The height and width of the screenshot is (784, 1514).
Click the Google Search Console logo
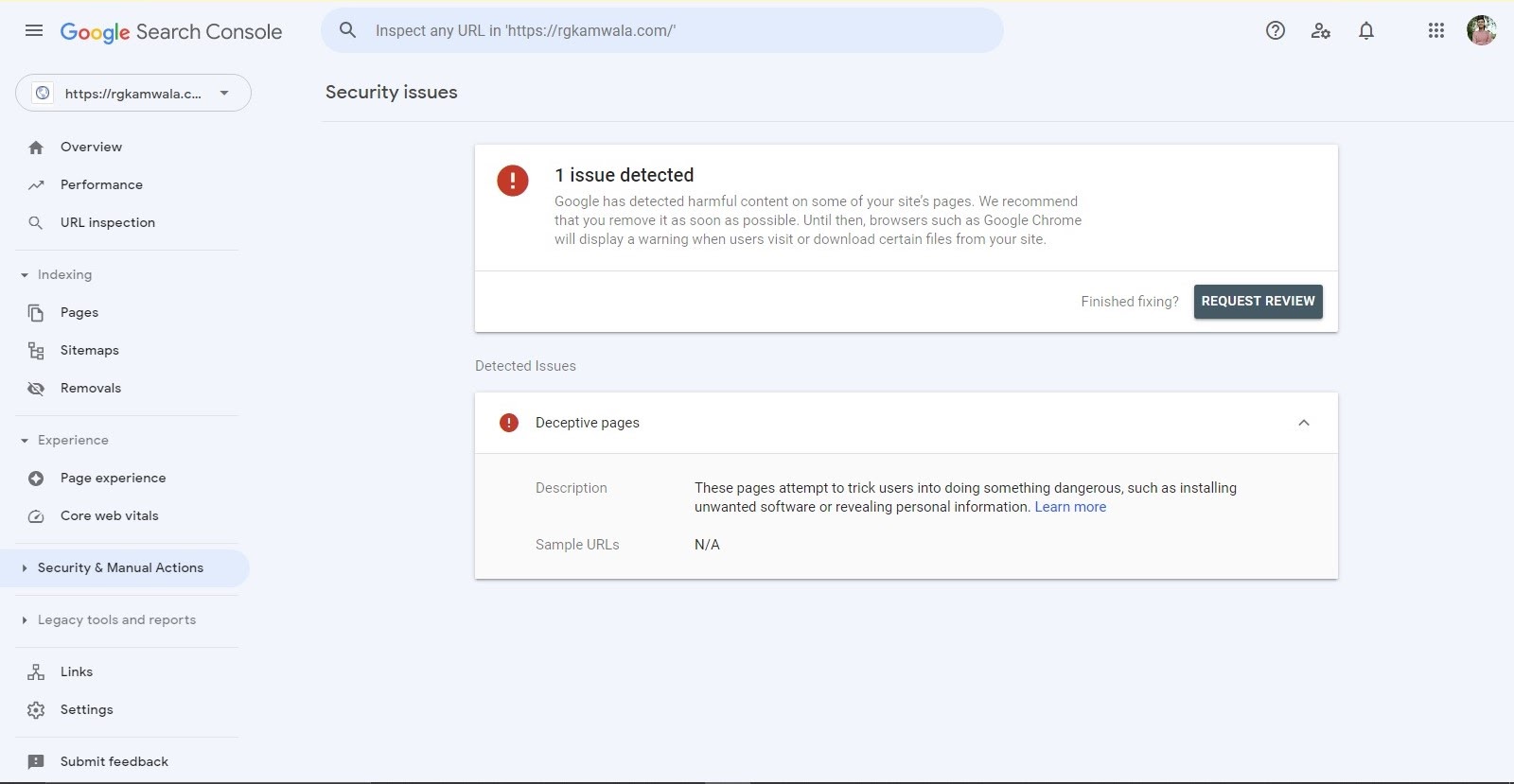171,31
